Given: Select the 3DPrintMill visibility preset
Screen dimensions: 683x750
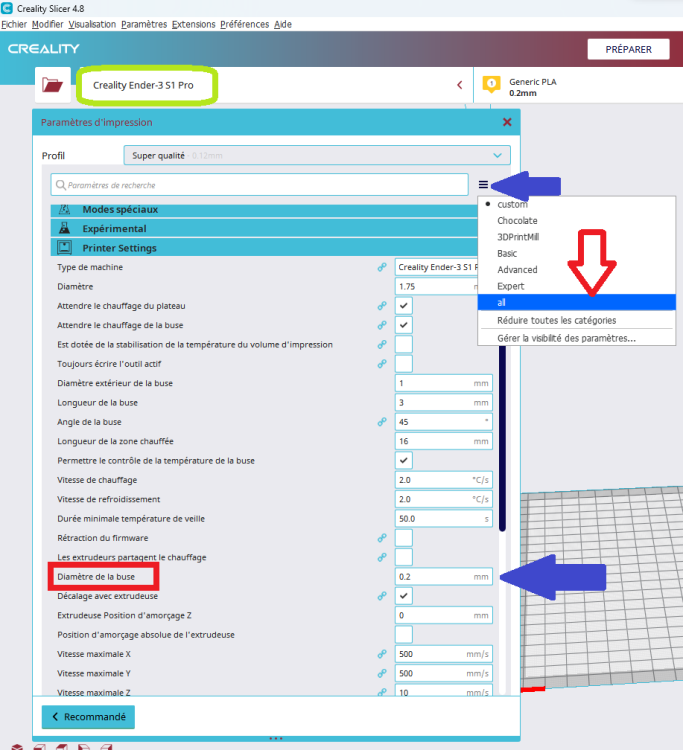Looking at the screenshot, I should (576, 237).
